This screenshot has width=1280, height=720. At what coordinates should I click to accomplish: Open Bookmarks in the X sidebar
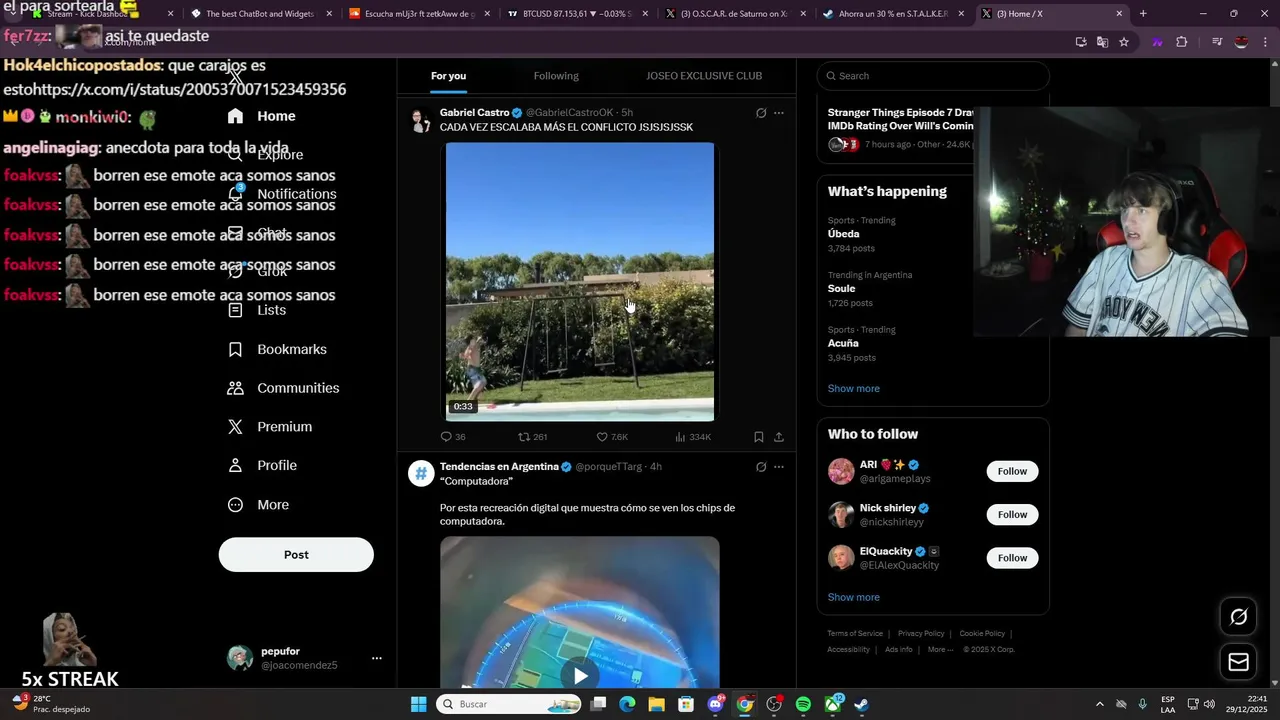pos(278,349)
